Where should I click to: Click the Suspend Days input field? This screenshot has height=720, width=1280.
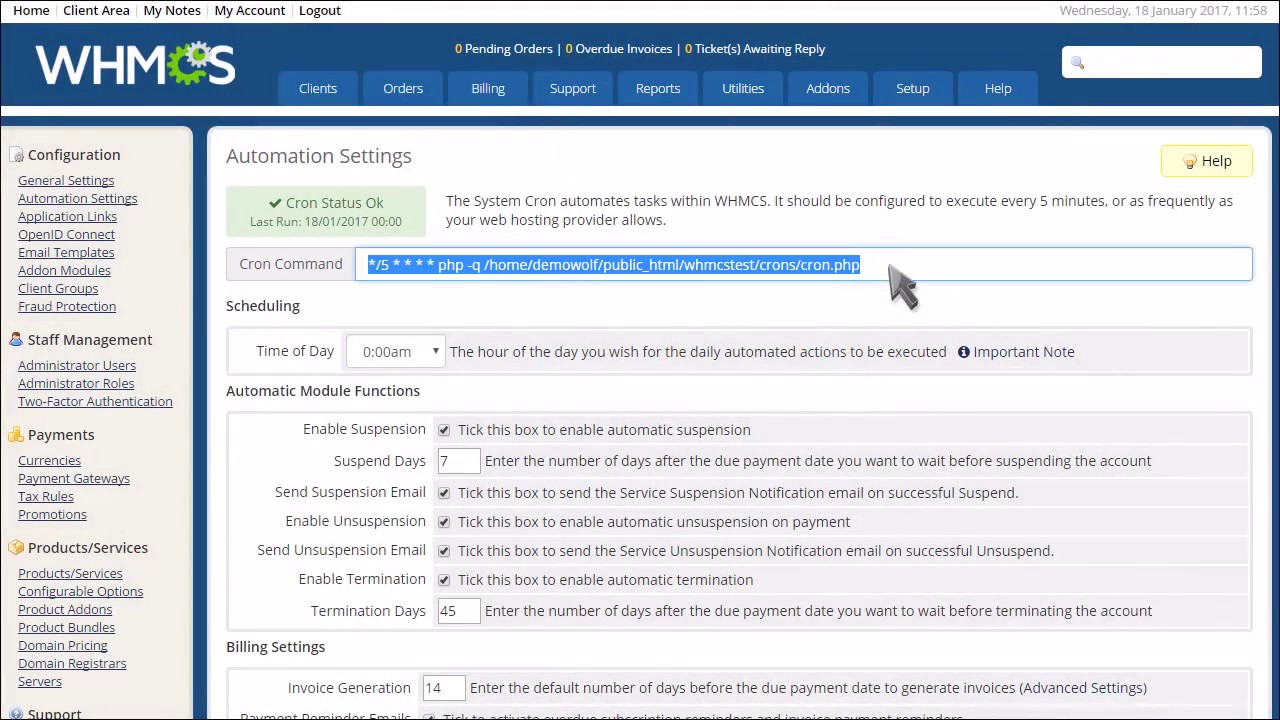pyautogui.click(x=459, y=461)
